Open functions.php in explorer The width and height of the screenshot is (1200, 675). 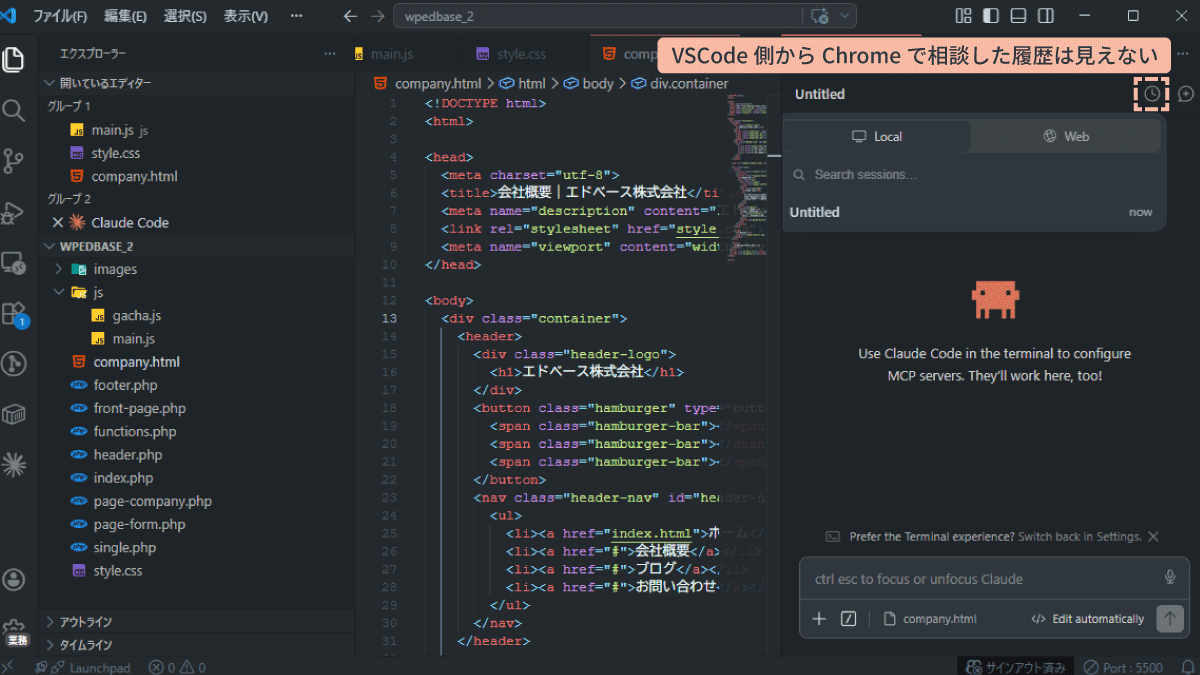point(135,431)
